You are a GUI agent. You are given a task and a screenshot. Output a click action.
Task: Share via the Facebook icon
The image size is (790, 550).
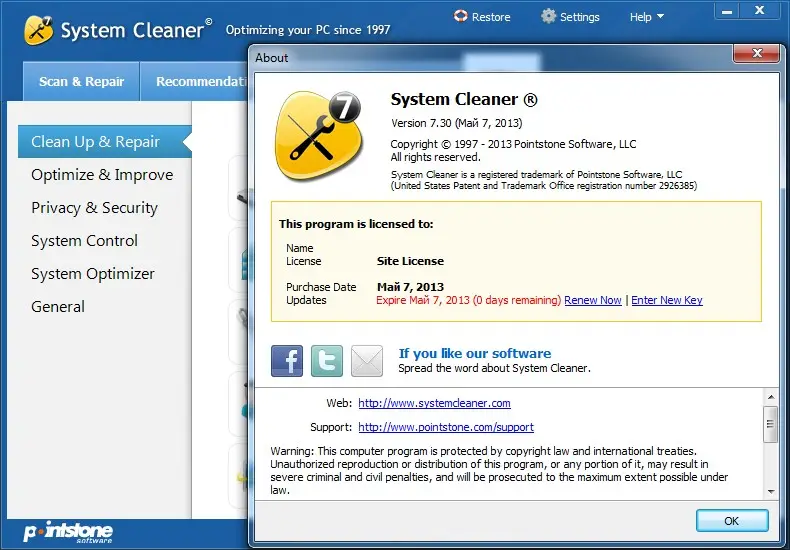point(287,361)
